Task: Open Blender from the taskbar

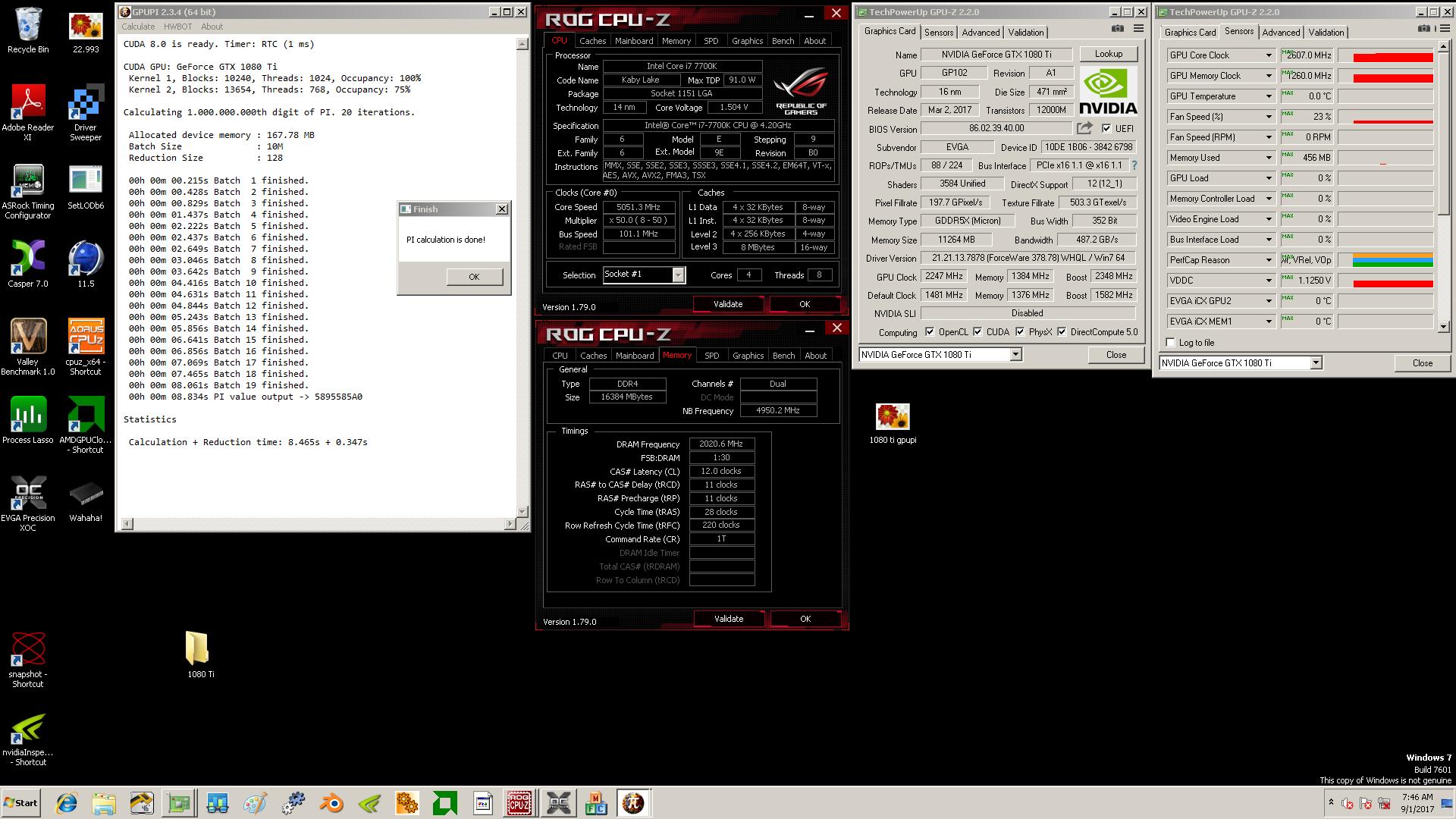Action: [x=331, y=803]
